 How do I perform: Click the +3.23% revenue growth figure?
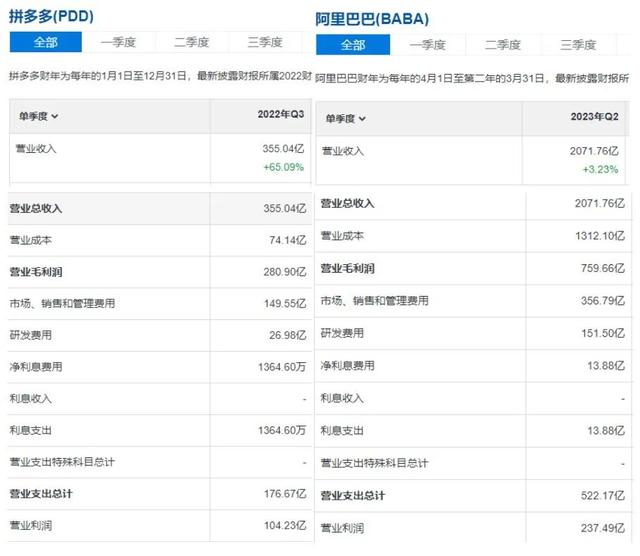pos(598,169)
